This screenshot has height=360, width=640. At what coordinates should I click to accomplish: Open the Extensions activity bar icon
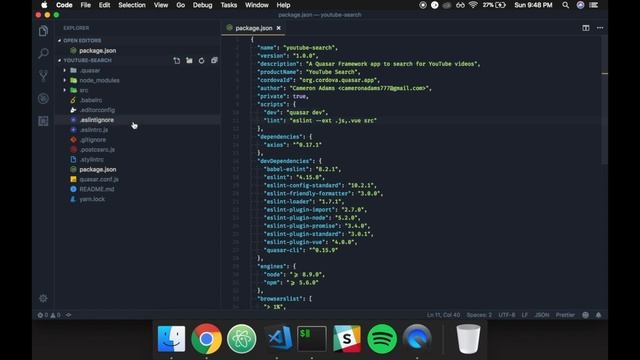pos(43,121)
